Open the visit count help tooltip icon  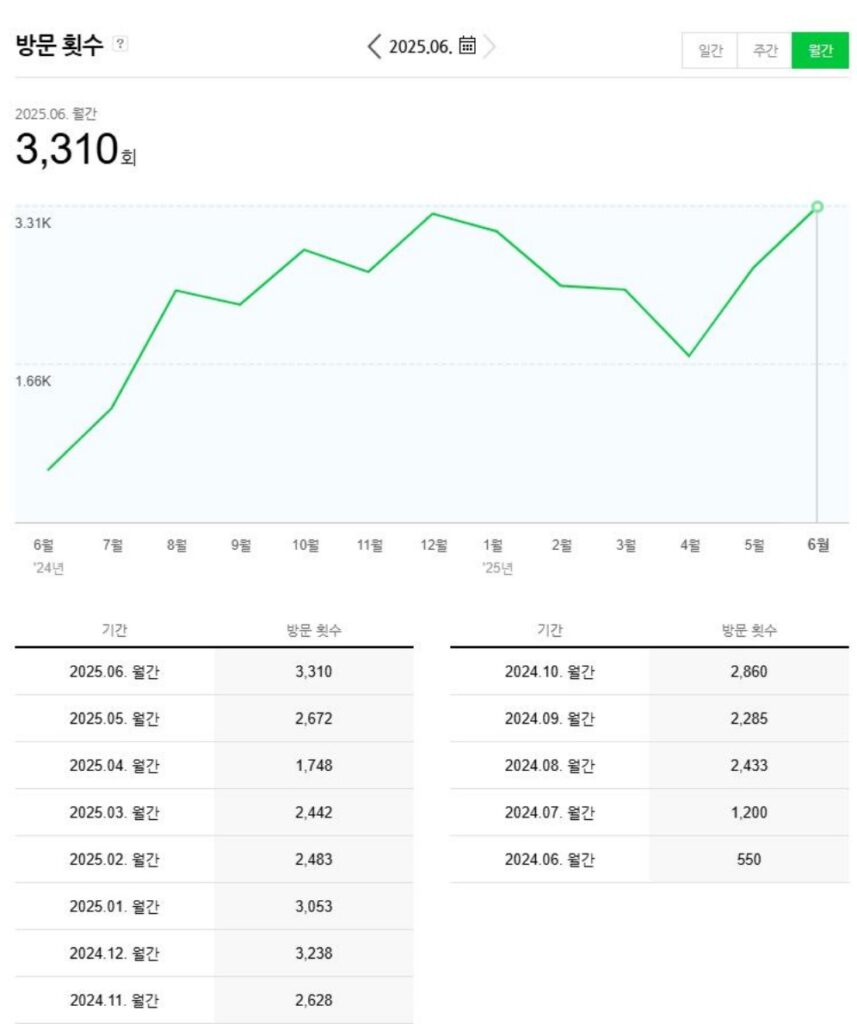pos(120,44)
